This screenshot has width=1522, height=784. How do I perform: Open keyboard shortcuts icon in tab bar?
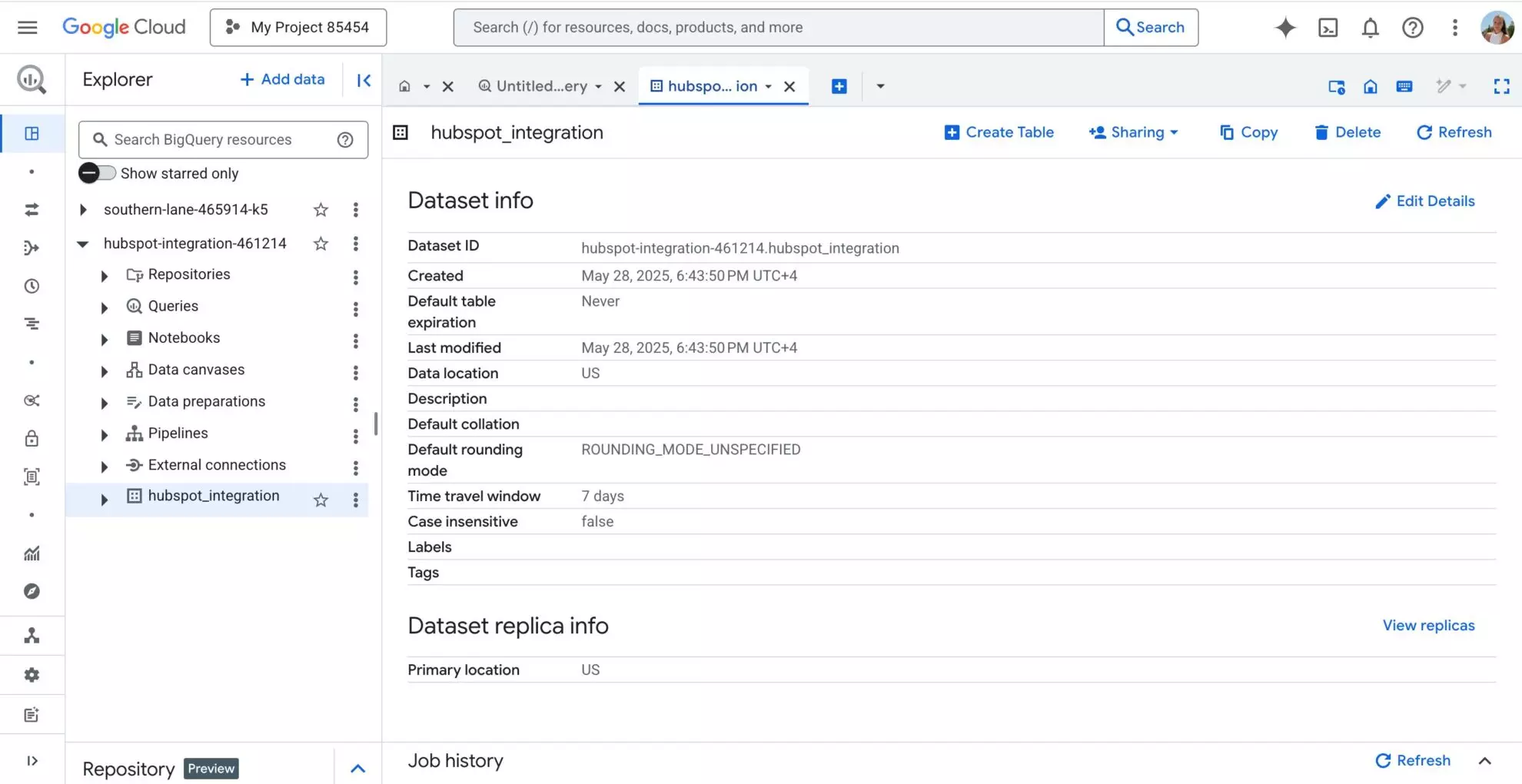tap(1404, 86)
